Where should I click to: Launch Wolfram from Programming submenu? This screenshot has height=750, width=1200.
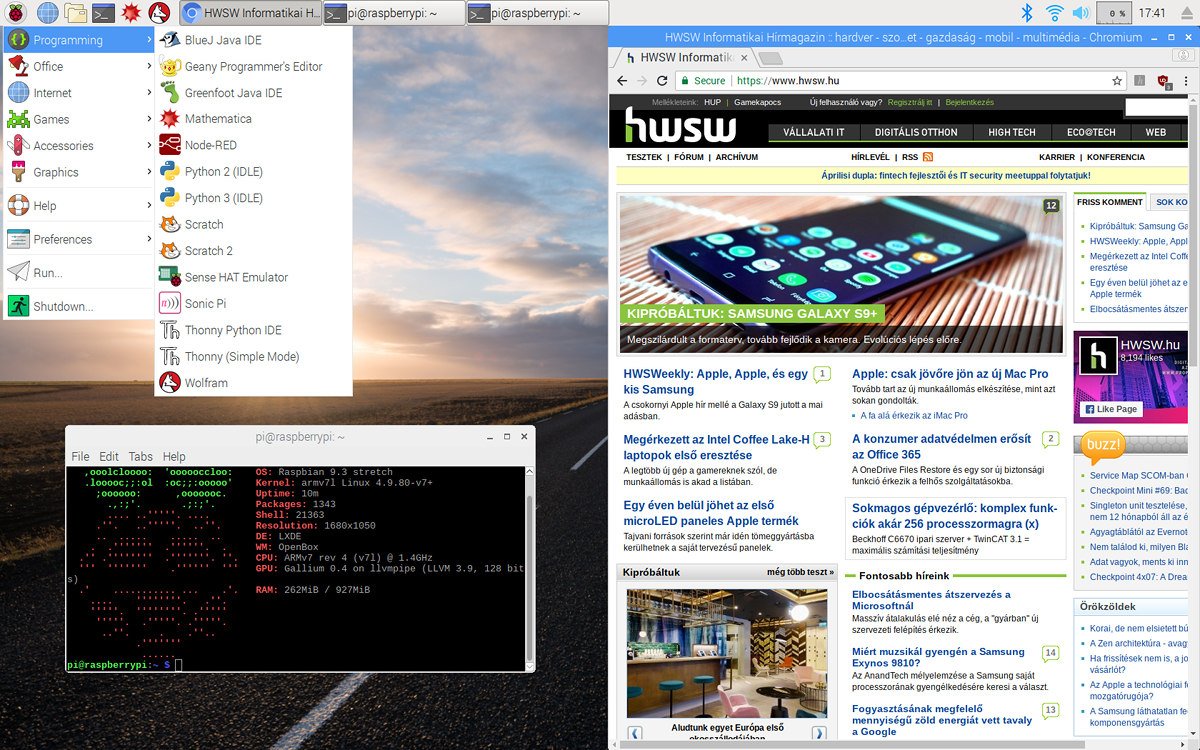click(x=253, y=382)
